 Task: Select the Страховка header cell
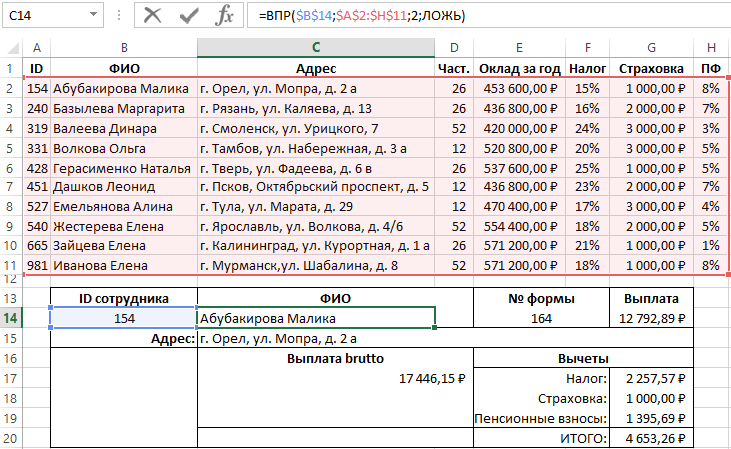[651, 68]
